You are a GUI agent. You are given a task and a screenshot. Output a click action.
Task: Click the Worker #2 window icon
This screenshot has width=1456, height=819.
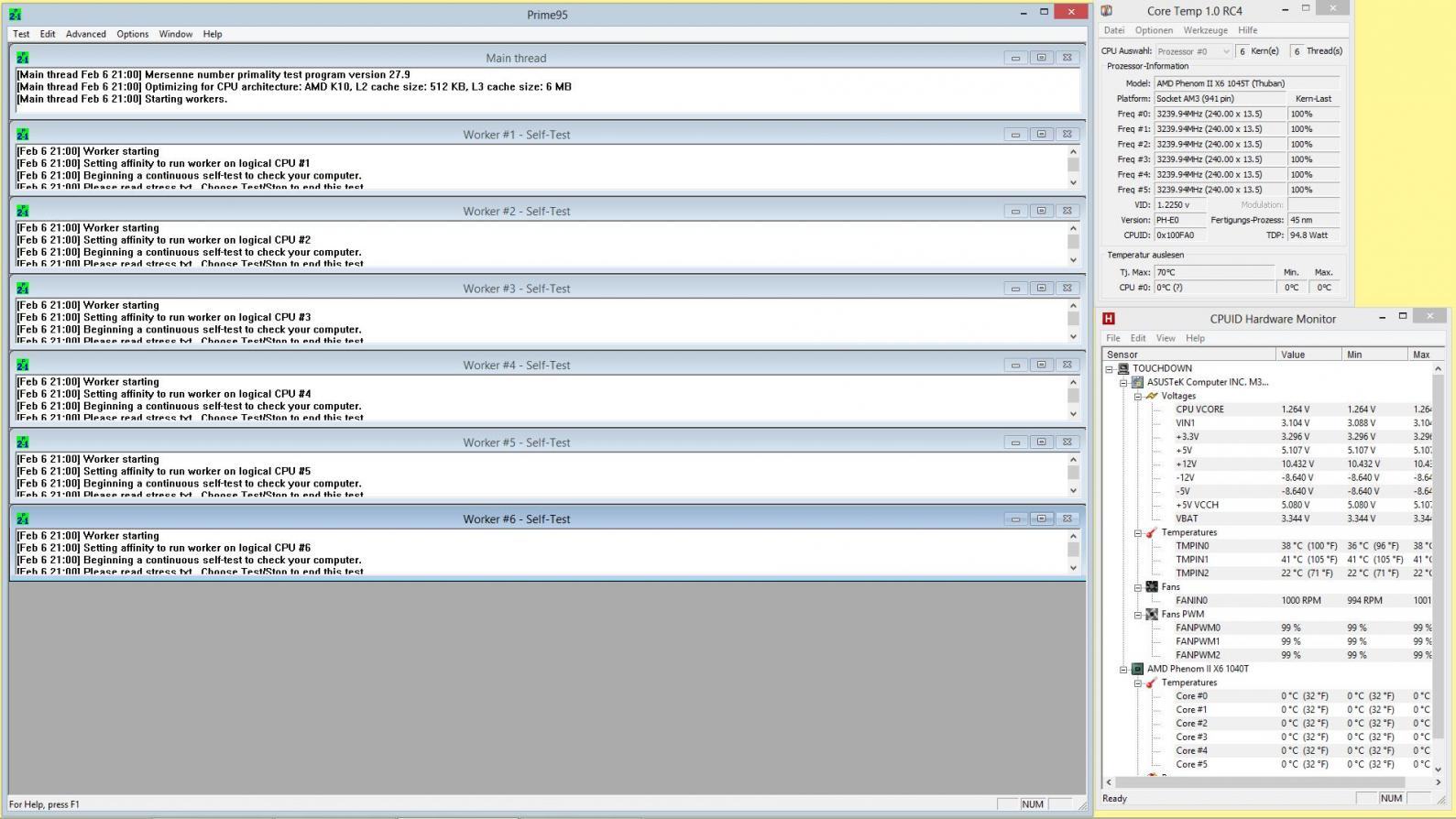[22, 211]
